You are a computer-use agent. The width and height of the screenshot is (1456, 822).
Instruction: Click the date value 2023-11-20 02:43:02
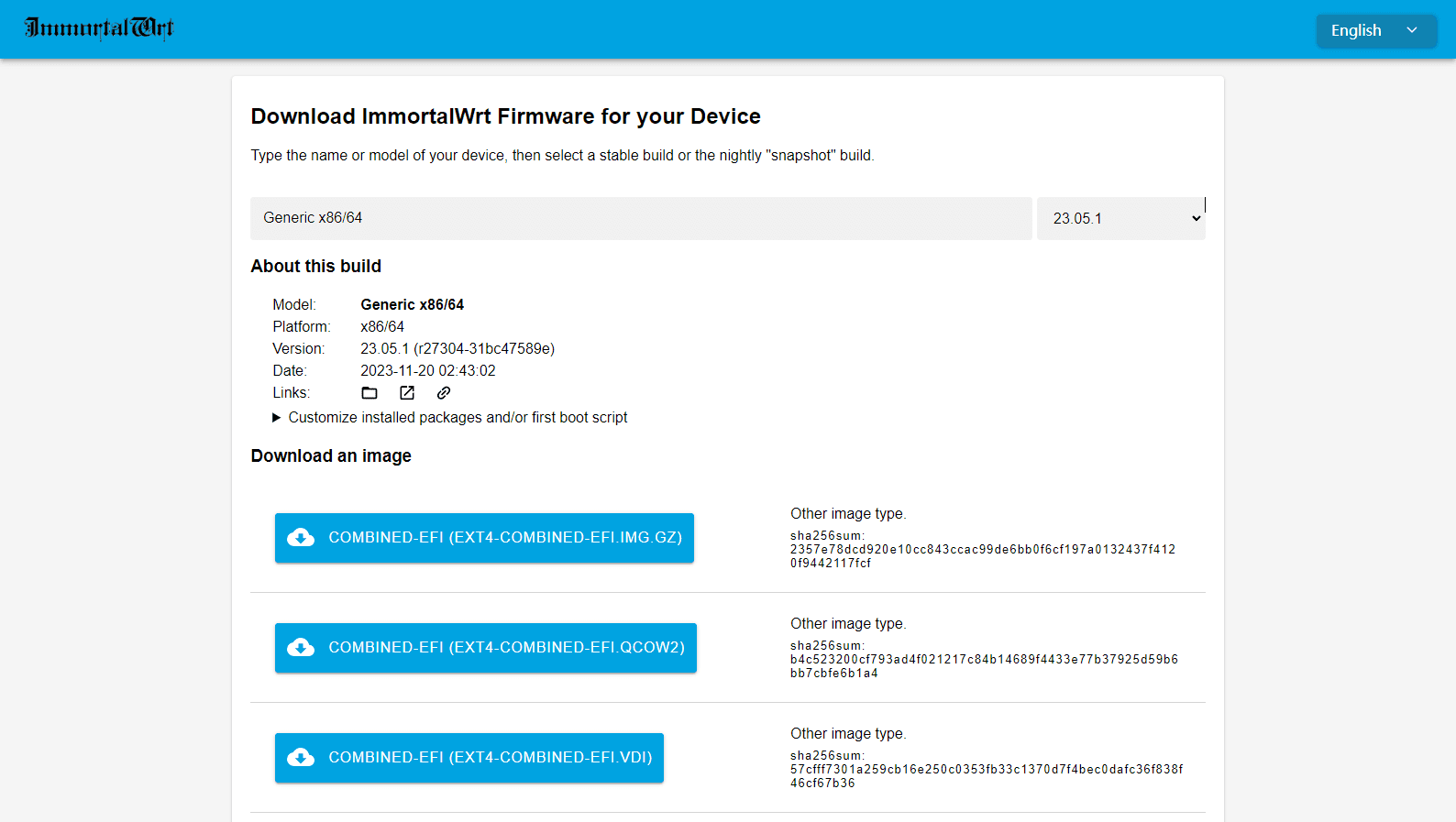pos(428,371)
